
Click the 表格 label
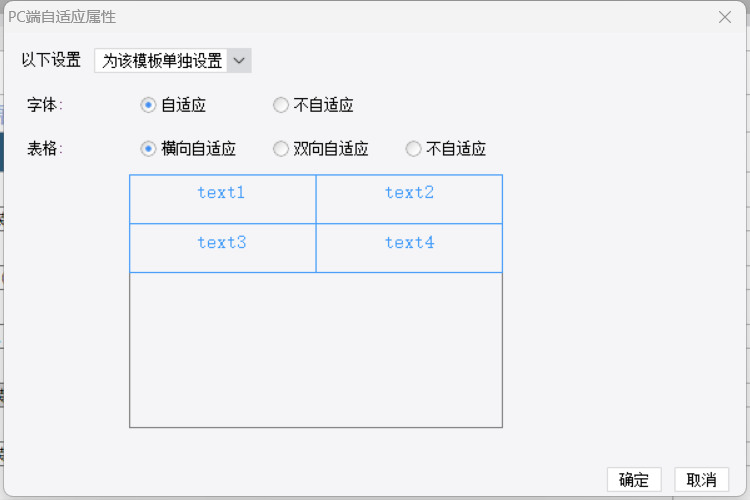click(x=44, y=149)
